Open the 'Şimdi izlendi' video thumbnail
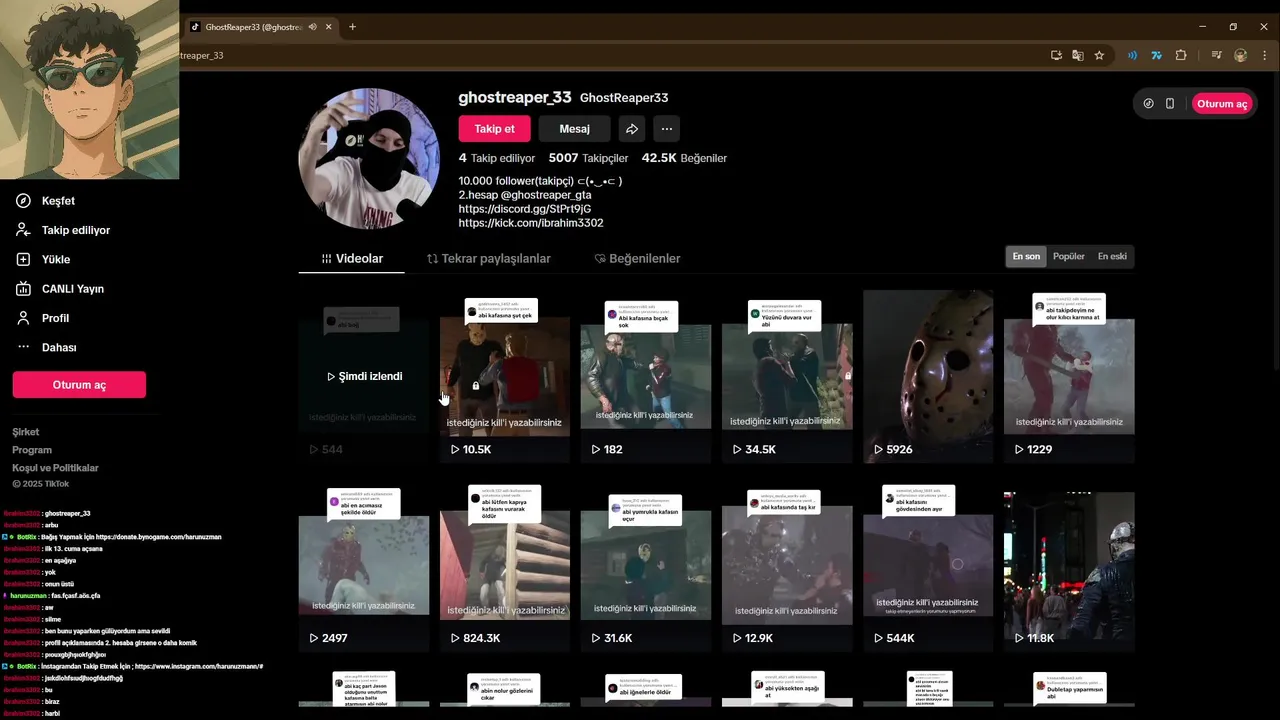 coord(364,376)
